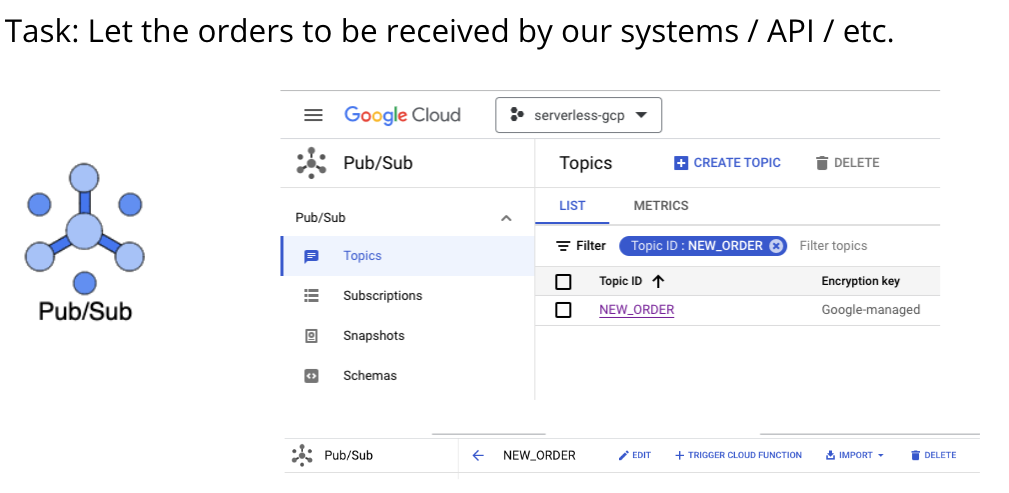Remove the Topic ID : NEW_ORDER filter chip
Screen dimensions: 1009x493
coord(776,246)
